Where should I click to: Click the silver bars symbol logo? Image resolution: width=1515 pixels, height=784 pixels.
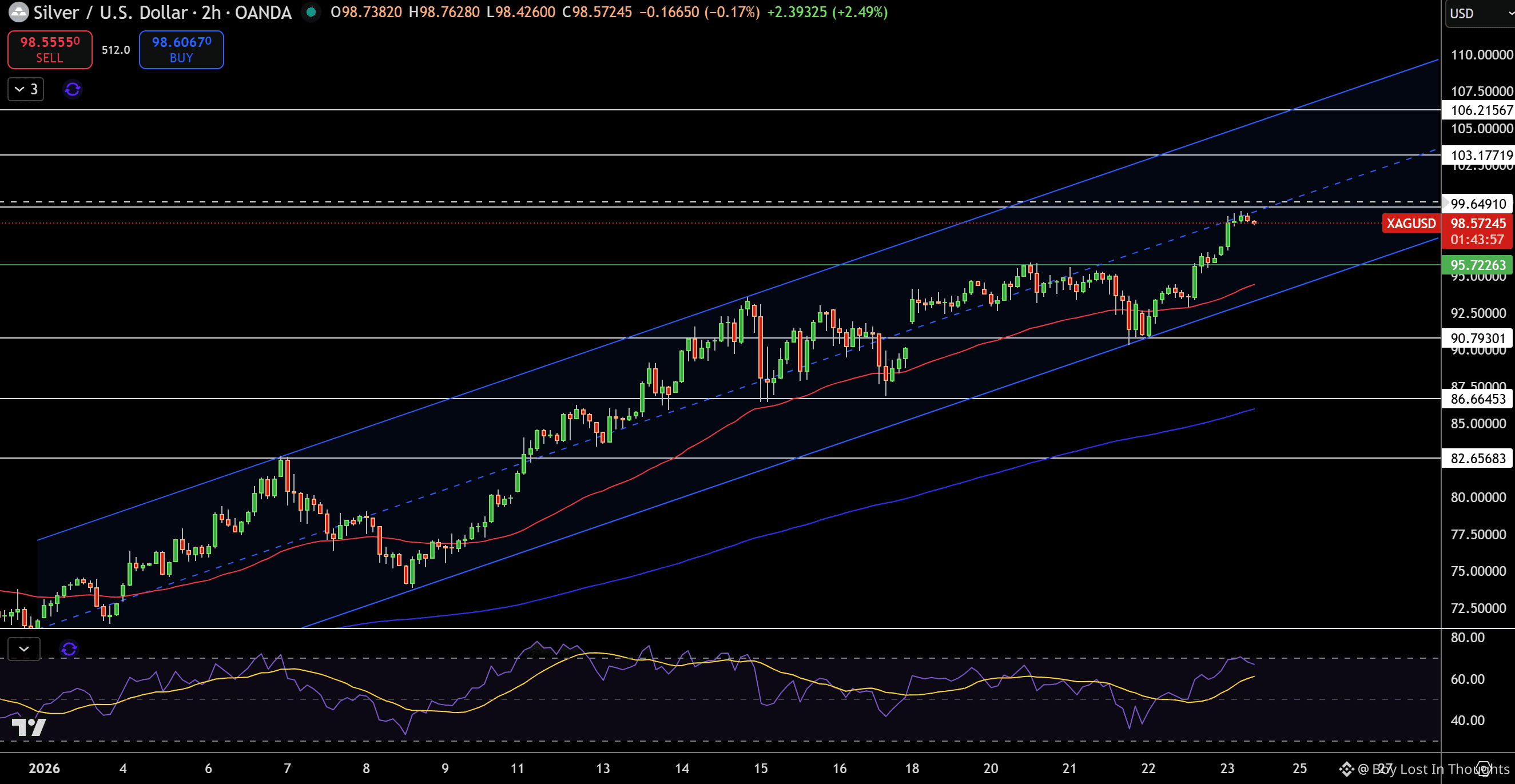(18, 12)
